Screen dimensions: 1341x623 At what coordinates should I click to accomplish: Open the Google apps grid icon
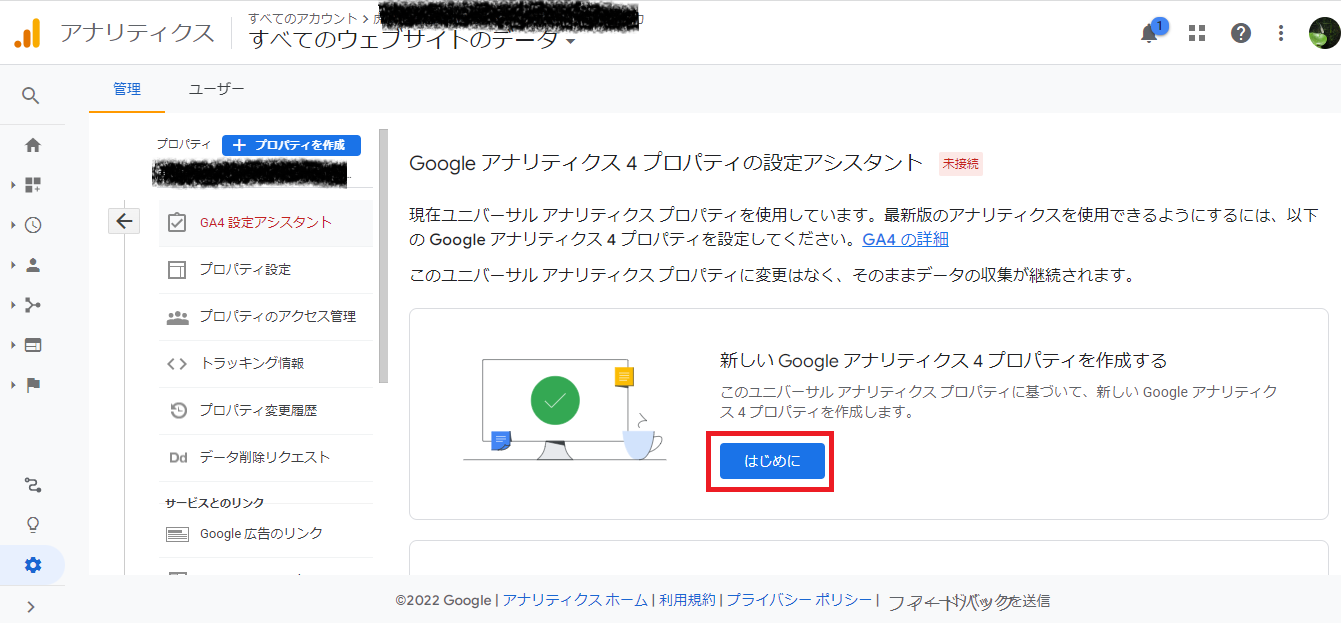tap(1197, 33)
